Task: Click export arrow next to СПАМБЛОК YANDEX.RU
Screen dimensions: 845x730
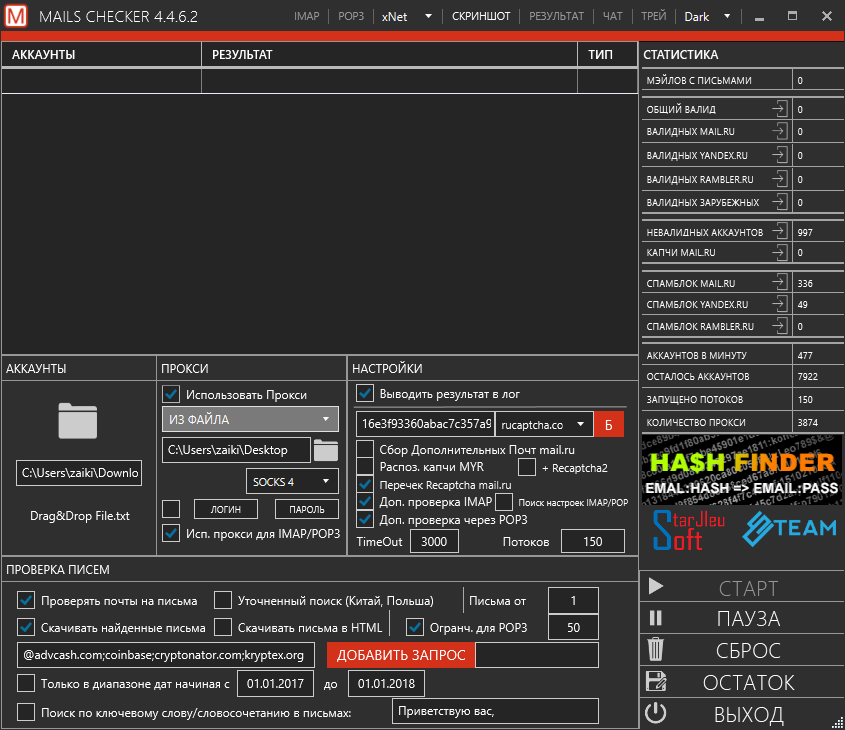Action: pyautogui.click(x=779, y=304)
